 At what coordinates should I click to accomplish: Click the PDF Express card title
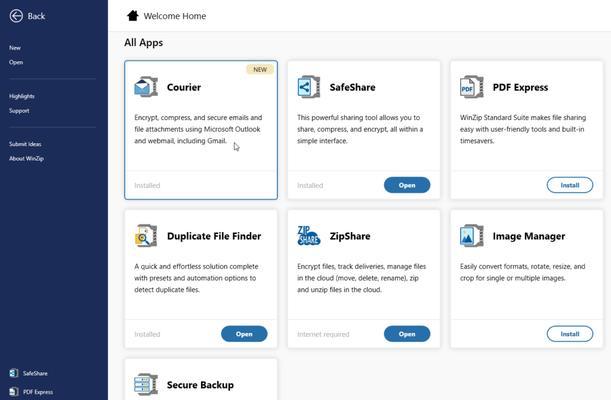tap(520, 87)
